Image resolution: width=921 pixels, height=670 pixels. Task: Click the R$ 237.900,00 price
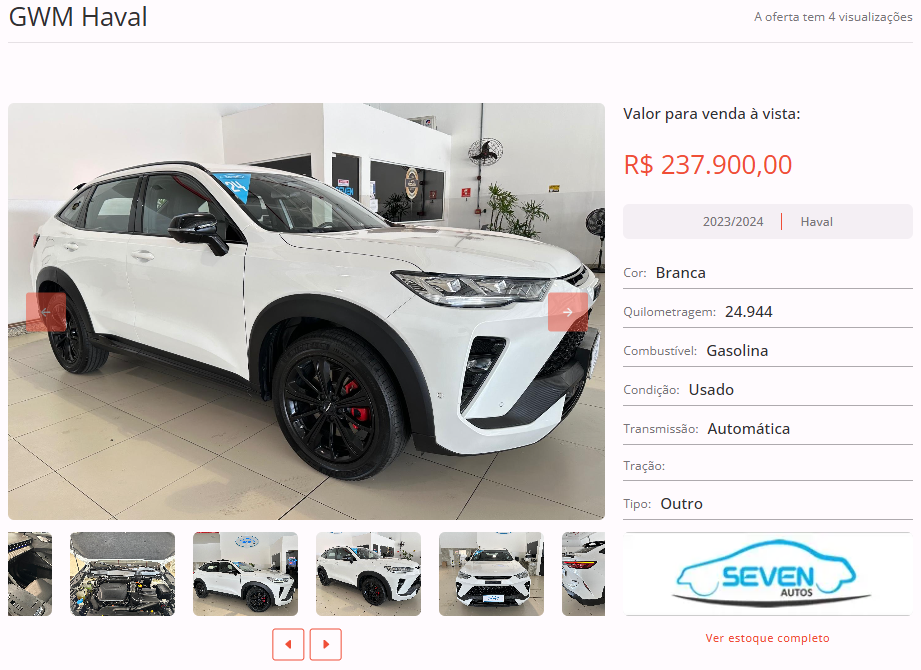pyautogui.click(x=708, y=165)
